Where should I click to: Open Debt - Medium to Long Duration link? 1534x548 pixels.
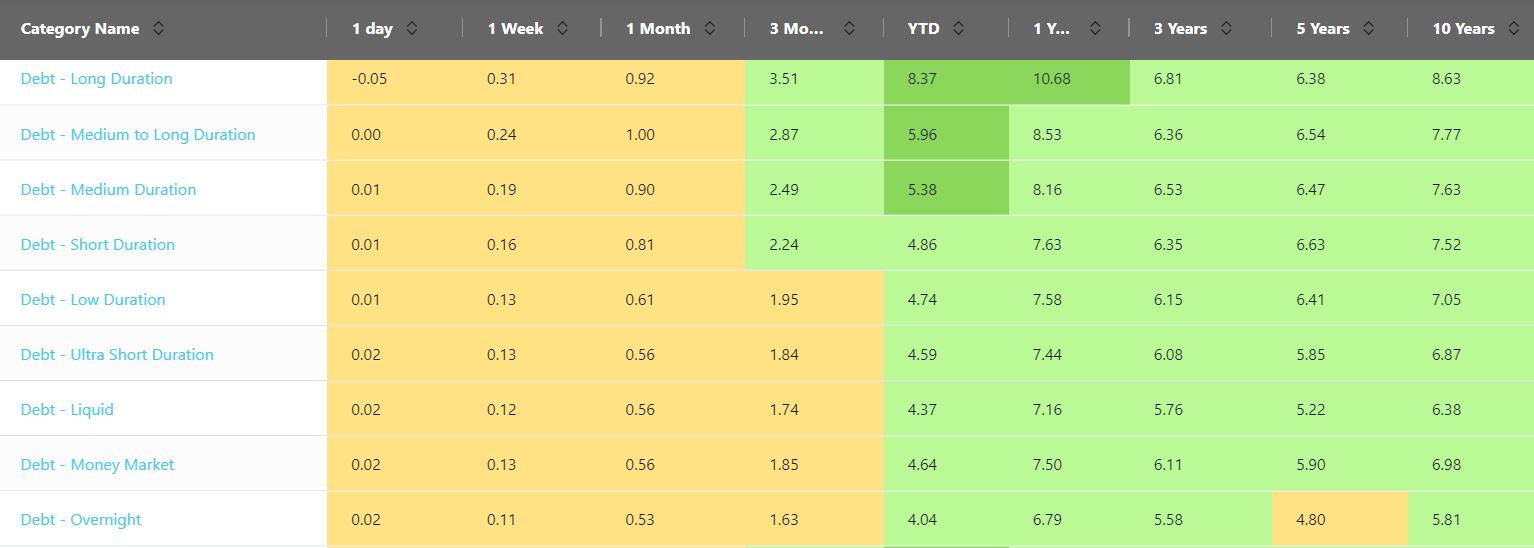click(x=138, y=135)
